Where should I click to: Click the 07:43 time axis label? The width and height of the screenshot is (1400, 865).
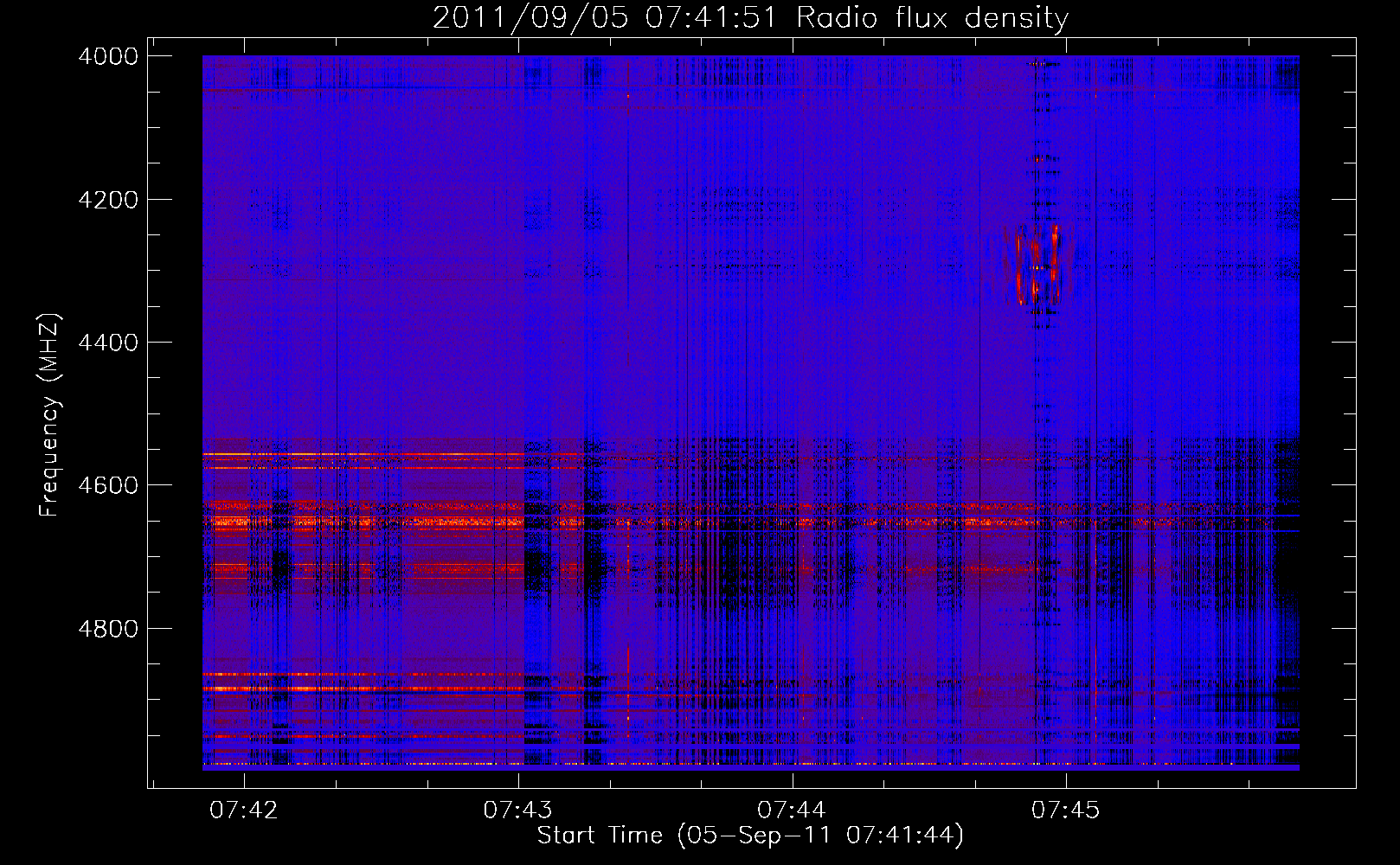click(517, 810)
